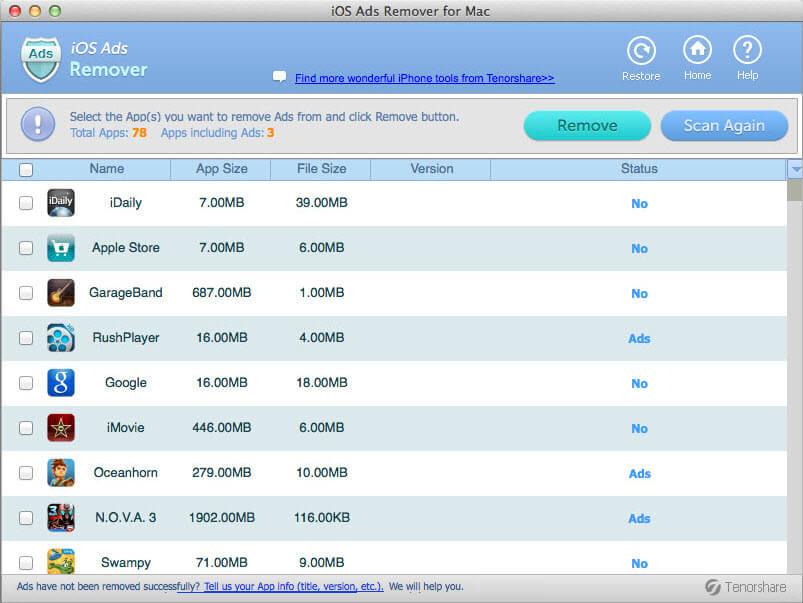This screenshot has height=603, width=803.
Task: Enable the N.O.V.A. 3 checkbox
Action: click(26, 518)
